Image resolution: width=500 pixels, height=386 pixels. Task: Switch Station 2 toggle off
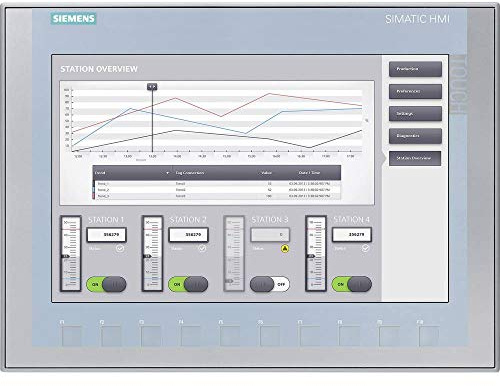pyautogui.click(x=188, y=284)
